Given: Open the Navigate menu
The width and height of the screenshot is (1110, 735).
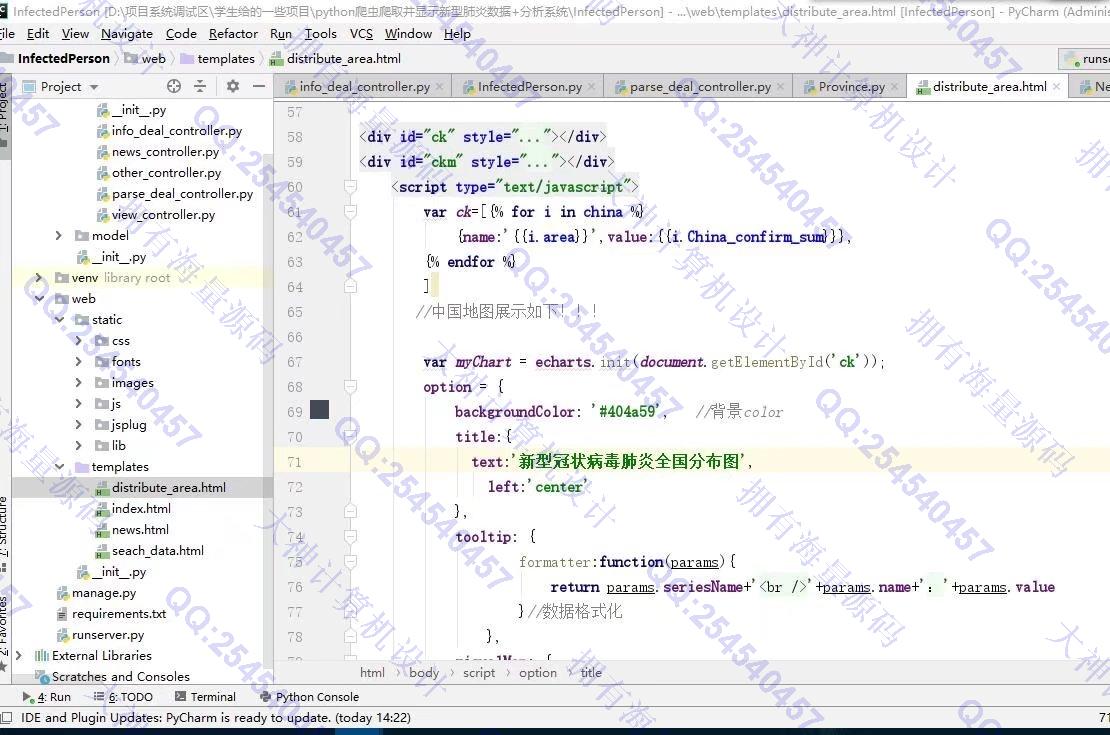Looking at the screenshot, I should click(x=127, y=33).
